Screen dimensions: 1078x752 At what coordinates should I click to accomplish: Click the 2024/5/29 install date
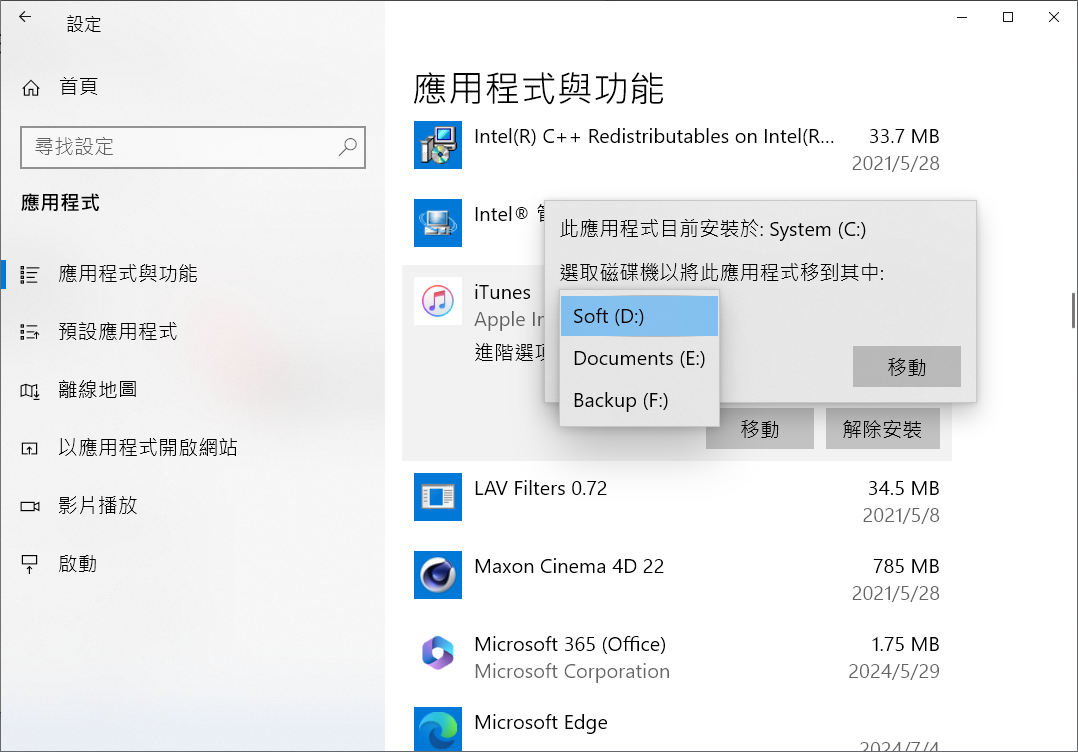click(894, 671)
